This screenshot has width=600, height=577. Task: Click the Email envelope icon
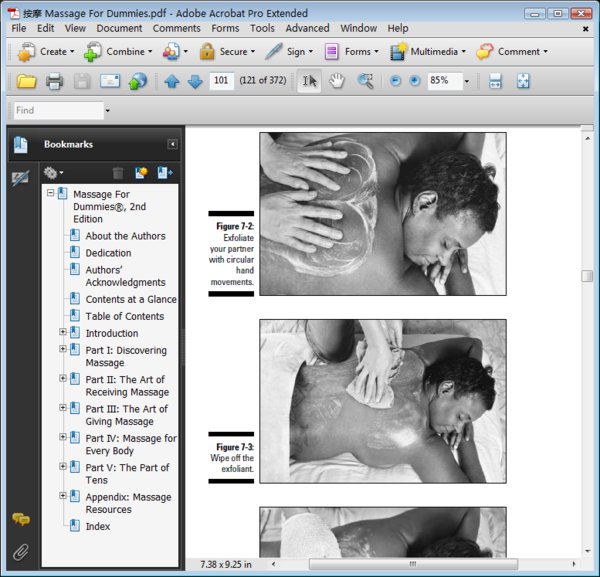pyautogui.click(x=110, y=81)
